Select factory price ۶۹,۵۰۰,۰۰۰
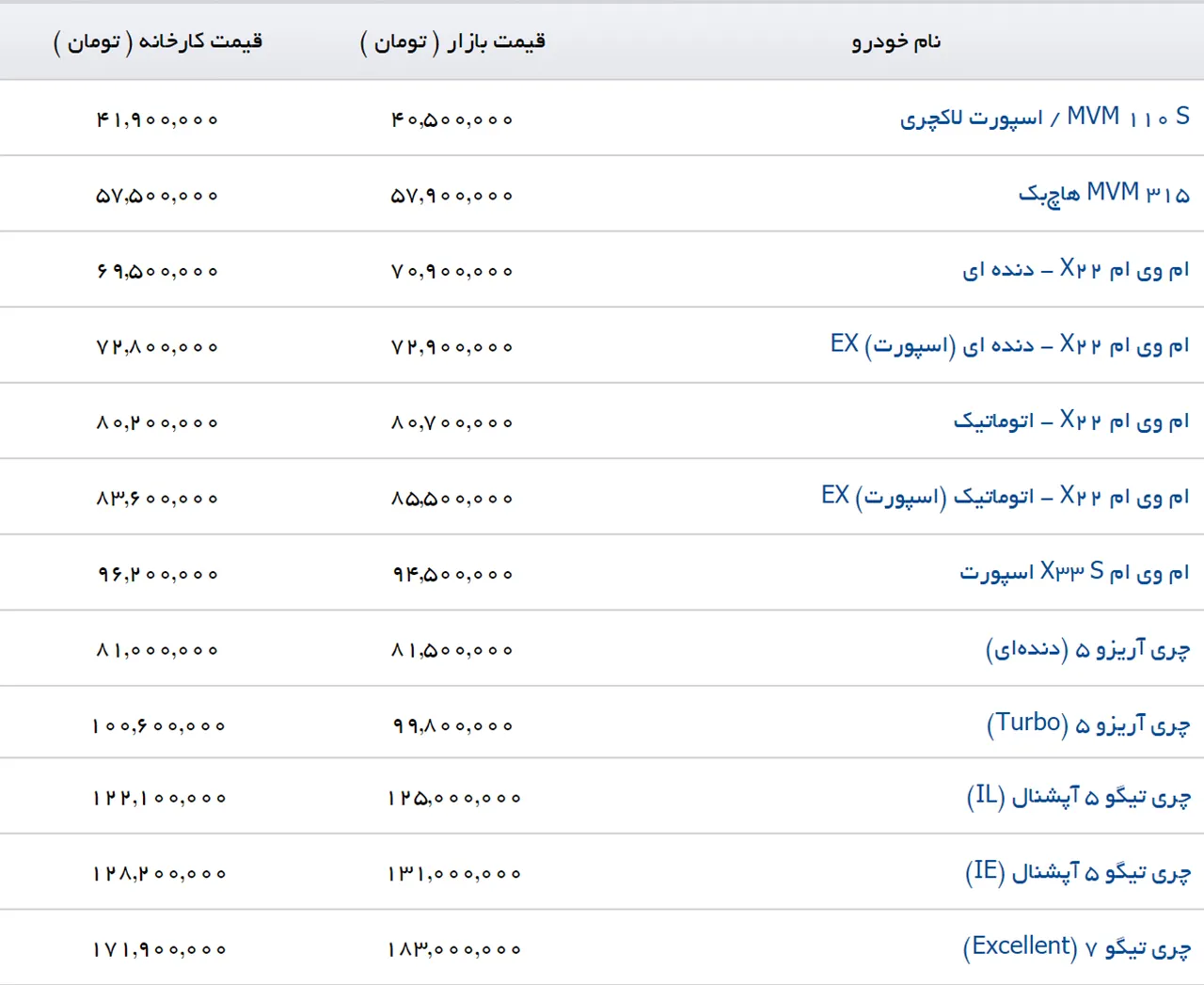The width and height of the screenshot is (1204, 985). pyautogui.click(x=157, y=271)
